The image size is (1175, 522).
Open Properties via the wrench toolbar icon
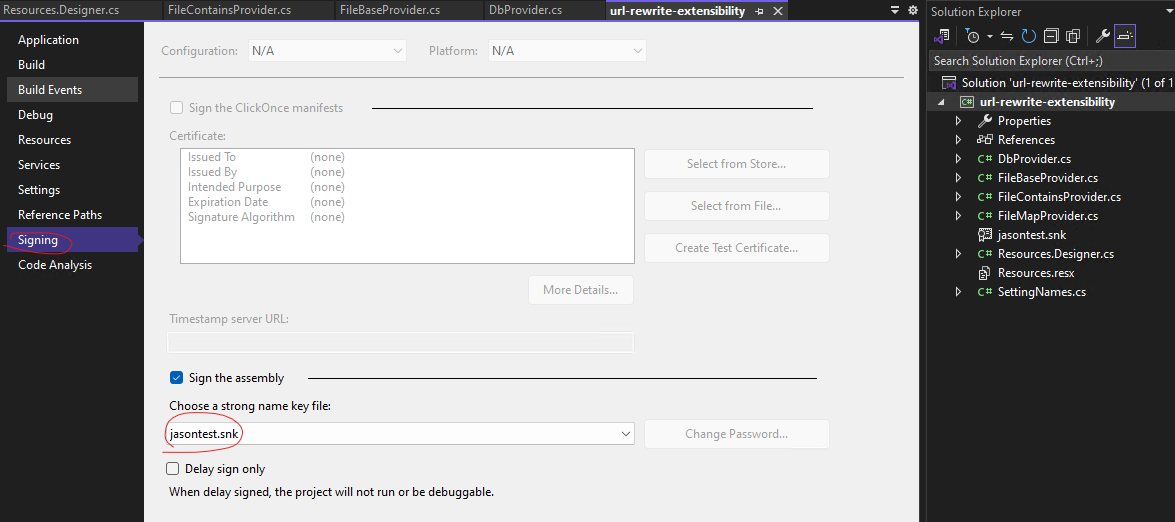click(x=1102, y=36)
